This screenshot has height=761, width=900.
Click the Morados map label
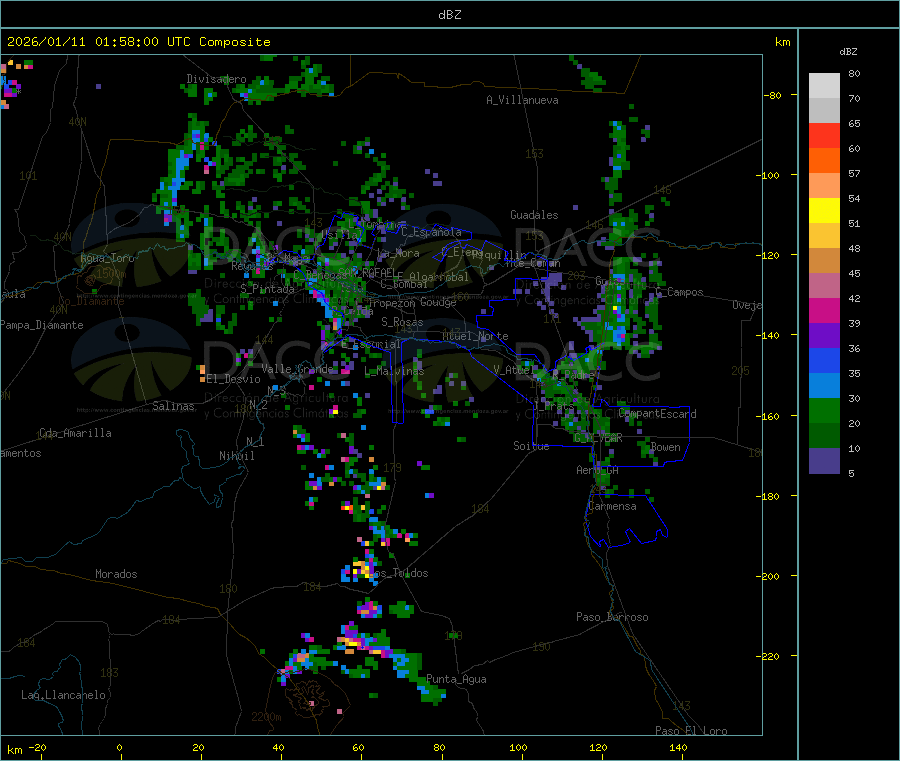[116, 574]
